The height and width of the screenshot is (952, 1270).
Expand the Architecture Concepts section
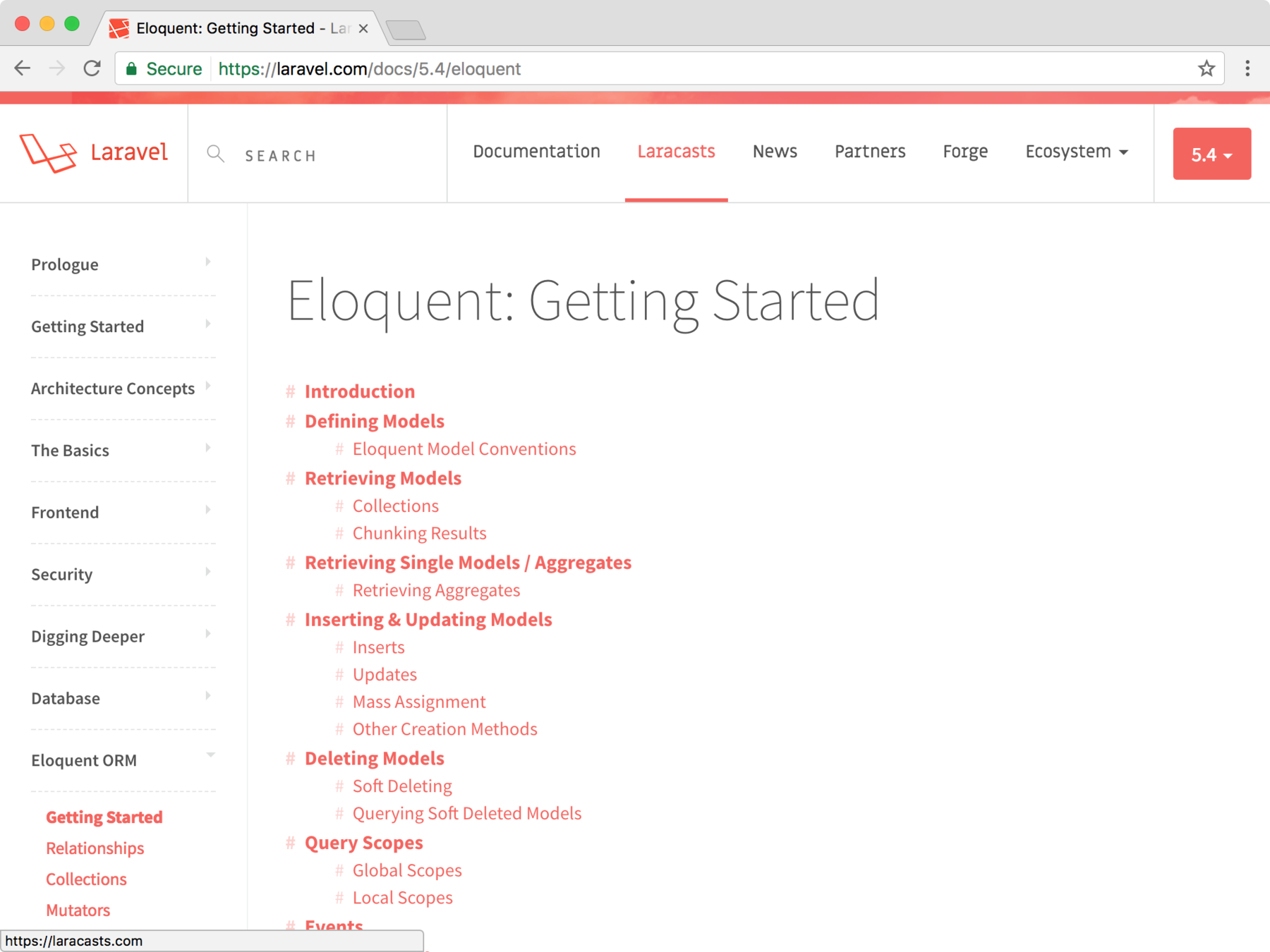coord(123,389)
